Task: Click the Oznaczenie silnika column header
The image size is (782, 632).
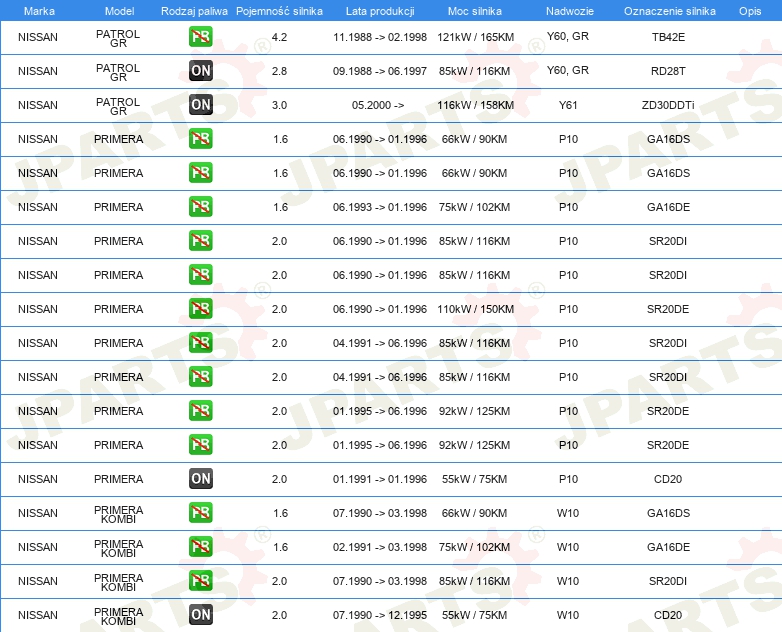Action: click(x=669, y=11)
